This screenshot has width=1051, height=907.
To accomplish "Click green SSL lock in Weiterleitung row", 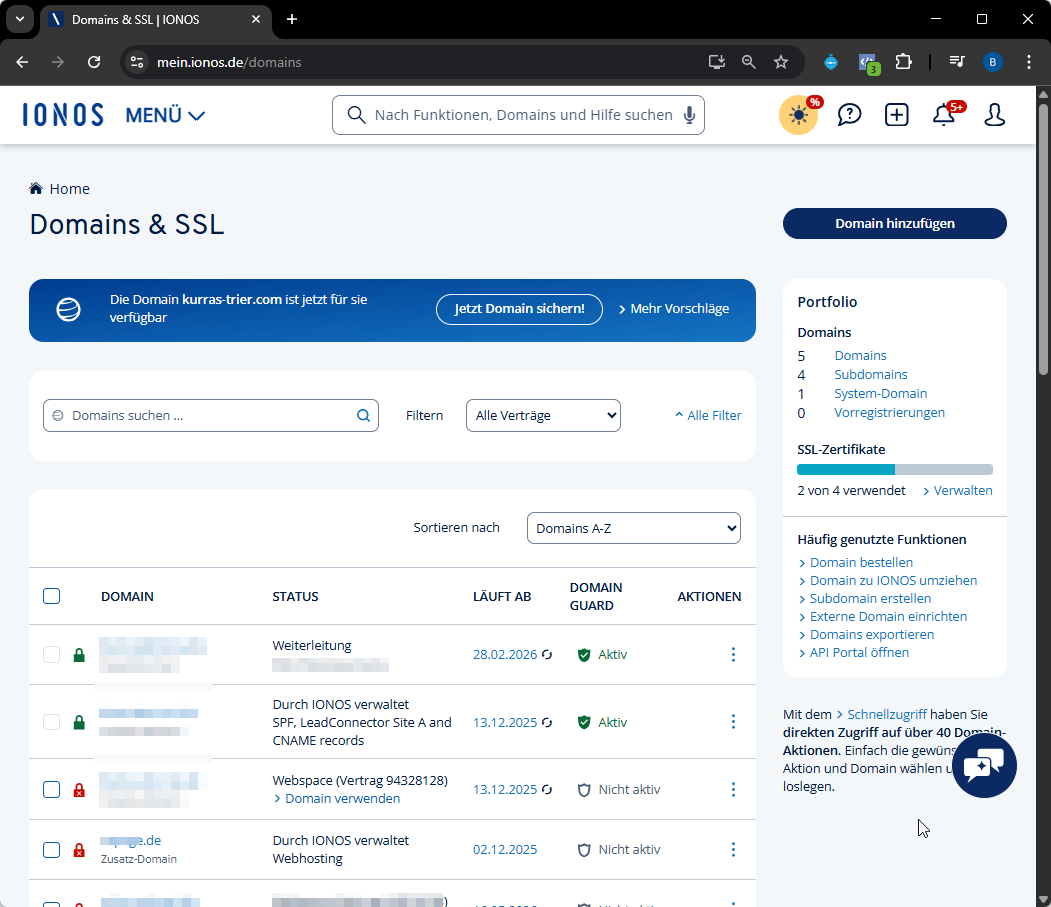I will tap(79, 655).
